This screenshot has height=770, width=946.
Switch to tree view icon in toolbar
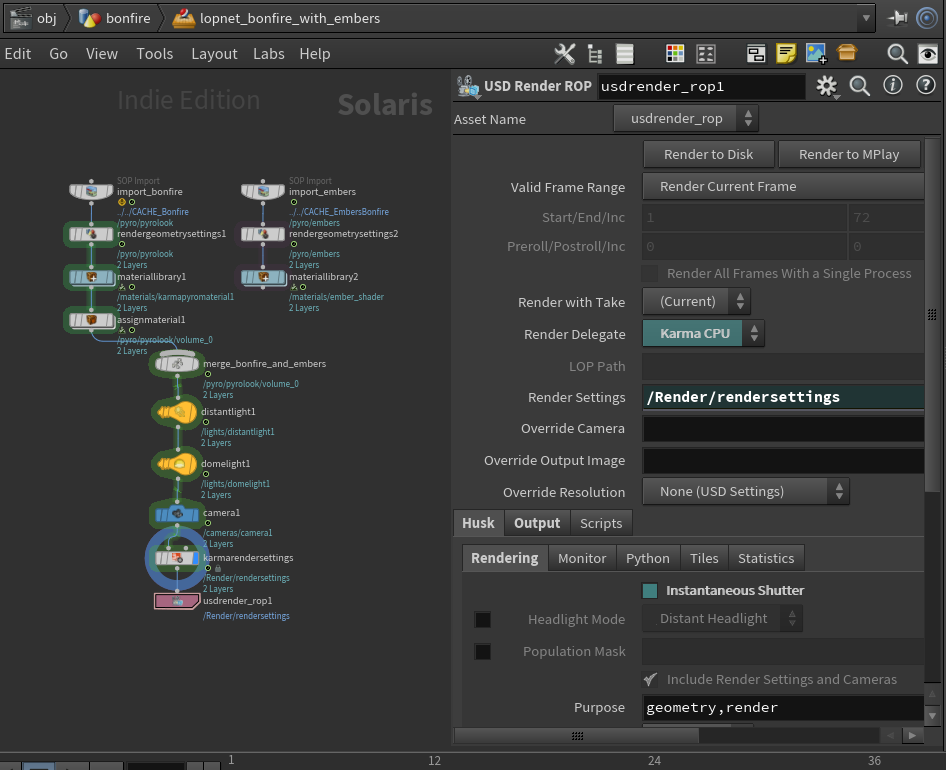[595, 54]
